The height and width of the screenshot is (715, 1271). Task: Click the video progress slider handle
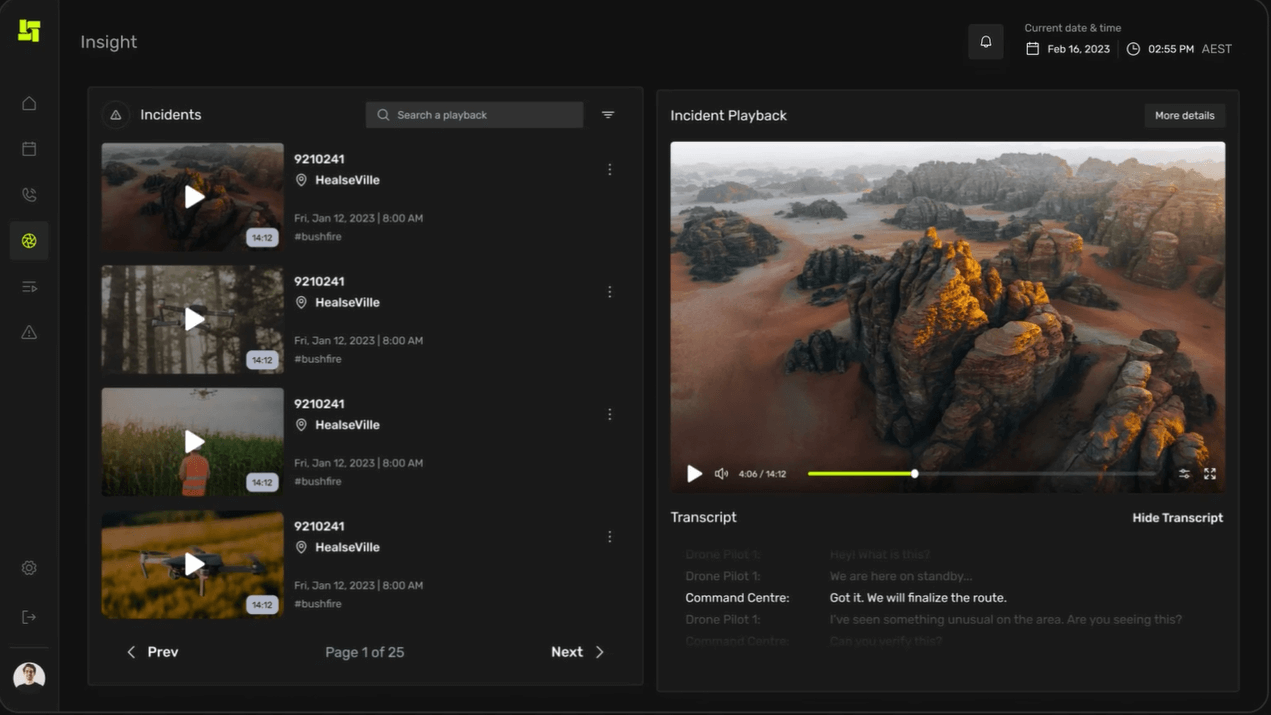click(914, 474)
